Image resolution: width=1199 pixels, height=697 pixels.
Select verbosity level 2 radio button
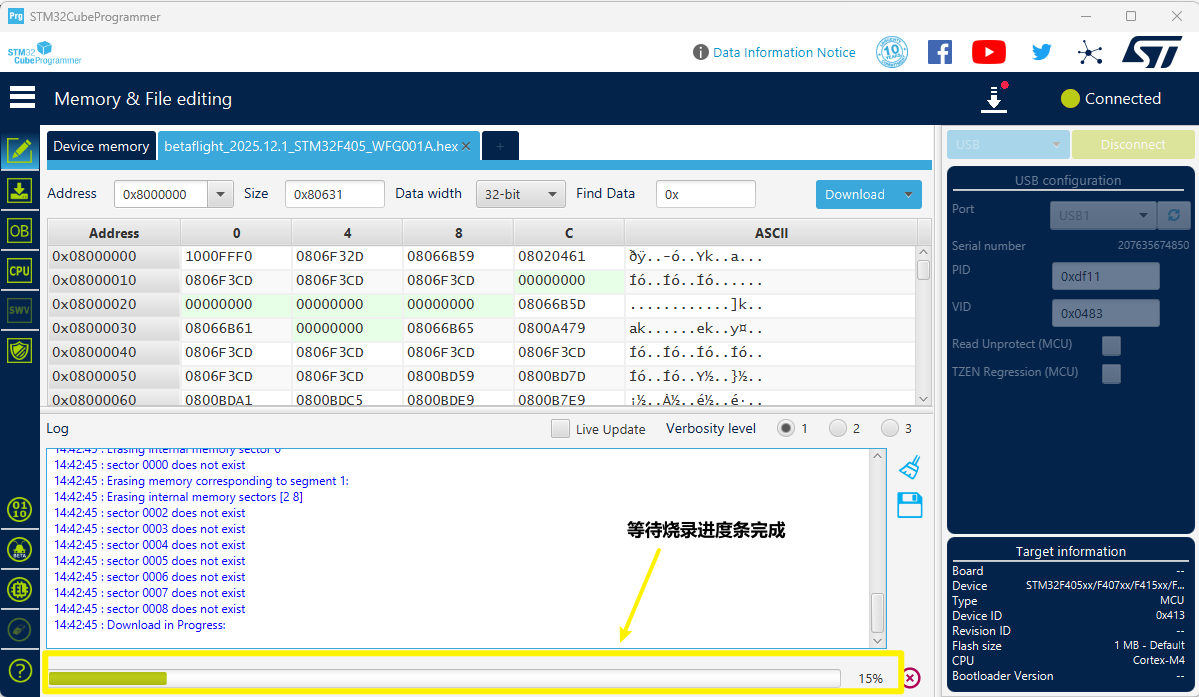pos(838,429)
